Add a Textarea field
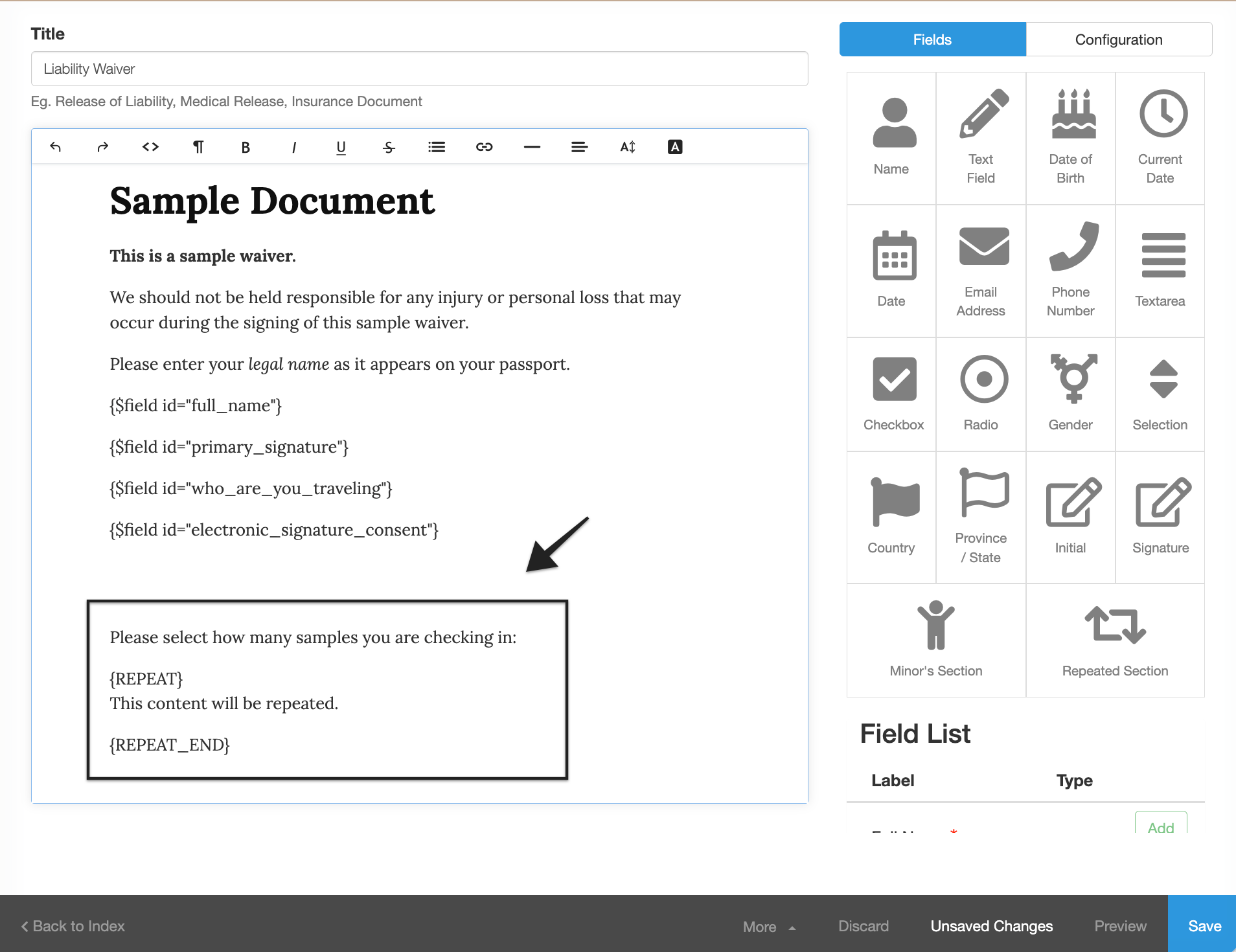Screen dimensions: 1236x952 (1160, 271)
